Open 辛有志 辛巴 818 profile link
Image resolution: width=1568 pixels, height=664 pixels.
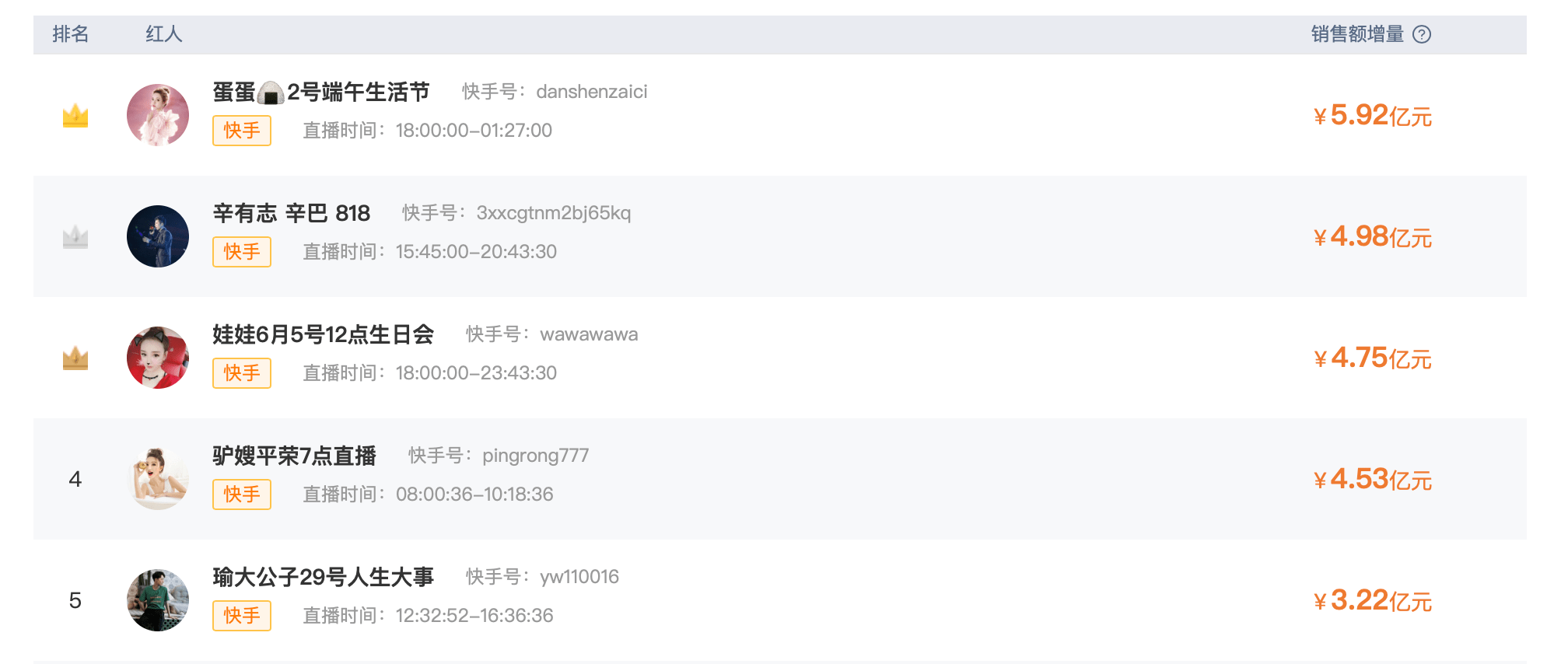(x=292, y=213)
